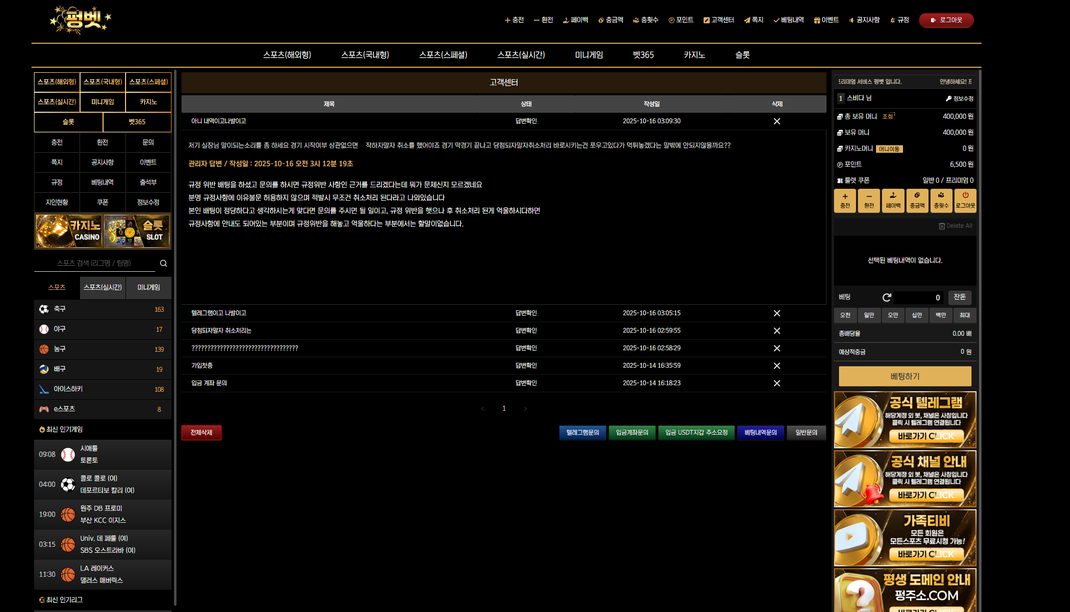Delete the top inquiry with its X icon
The width and height of the screenshot is (1070, 612).
(777, 121)
